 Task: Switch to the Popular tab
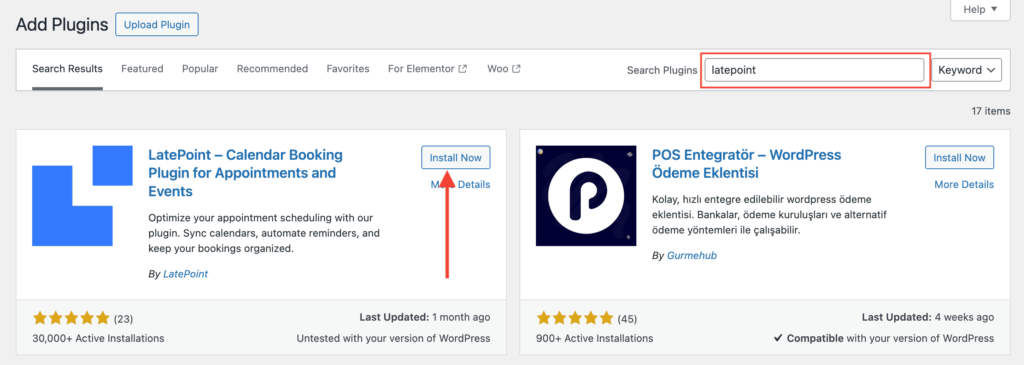click(200, 69)
